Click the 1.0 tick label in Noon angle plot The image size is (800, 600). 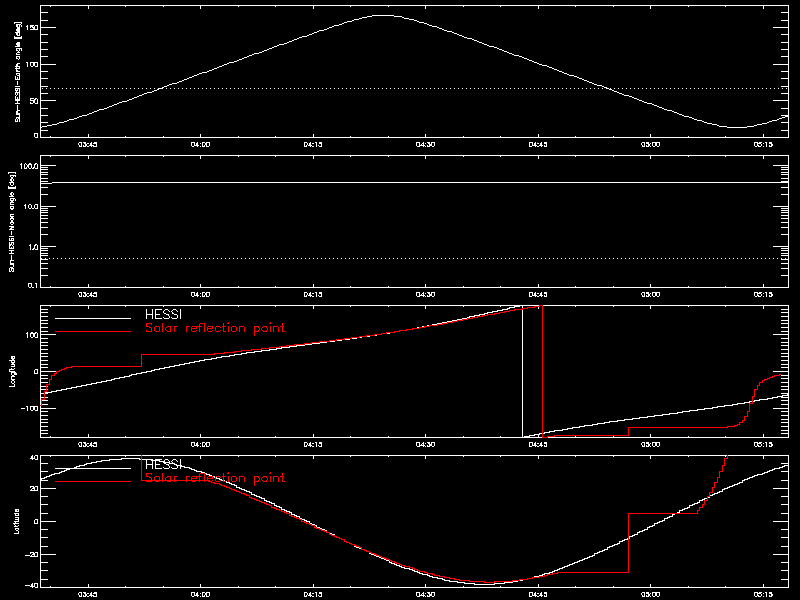tap(32, 247)
